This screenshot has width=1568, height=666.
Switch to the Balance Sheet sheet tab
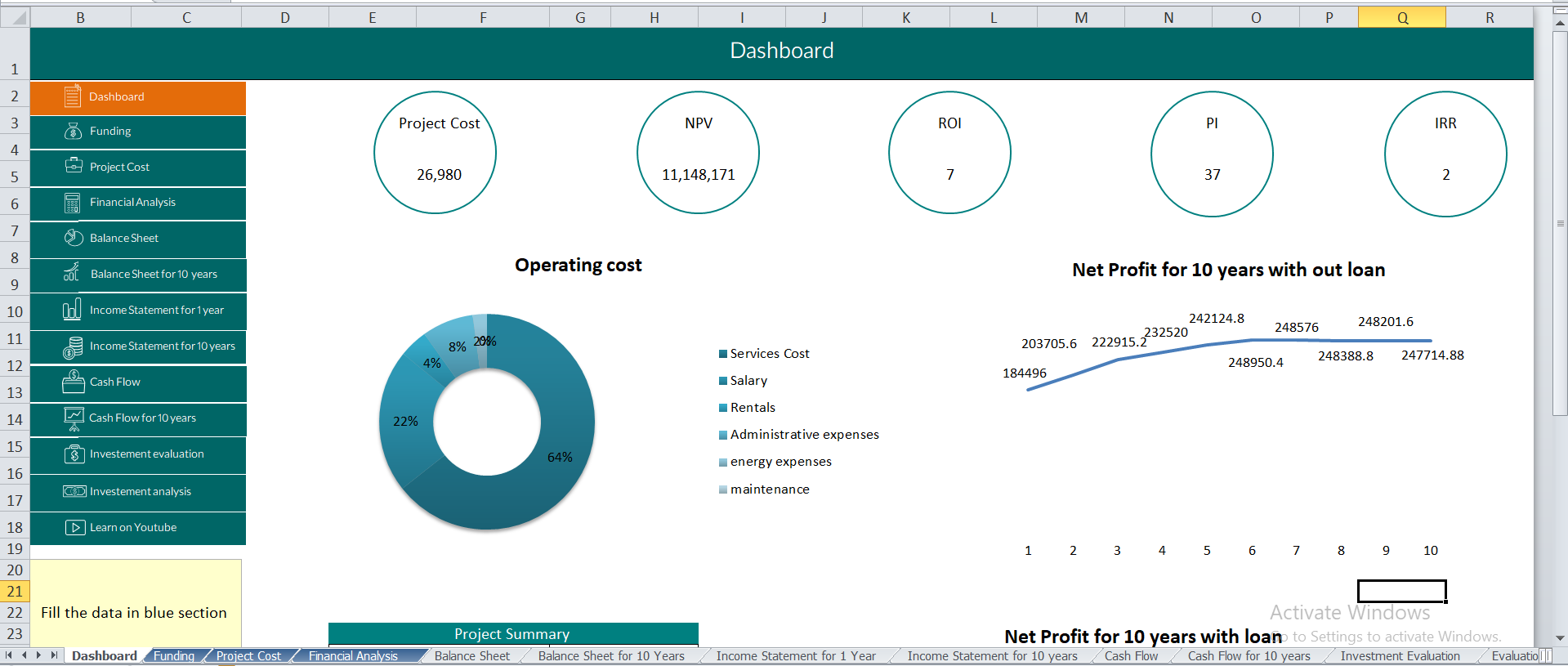[471, 656]
